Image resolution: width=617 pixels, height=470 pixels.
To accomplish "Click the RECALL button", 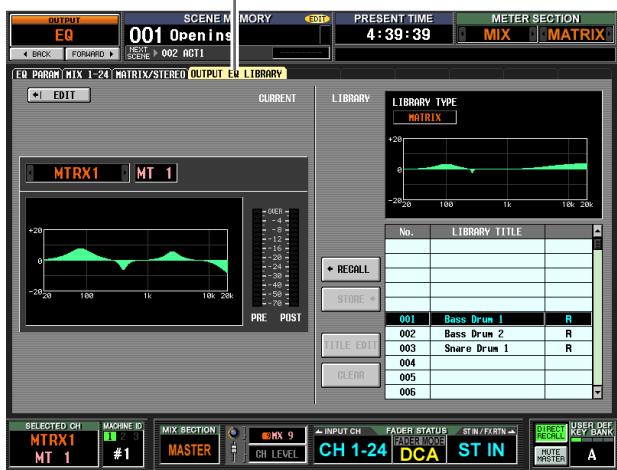I will [351, 269].
